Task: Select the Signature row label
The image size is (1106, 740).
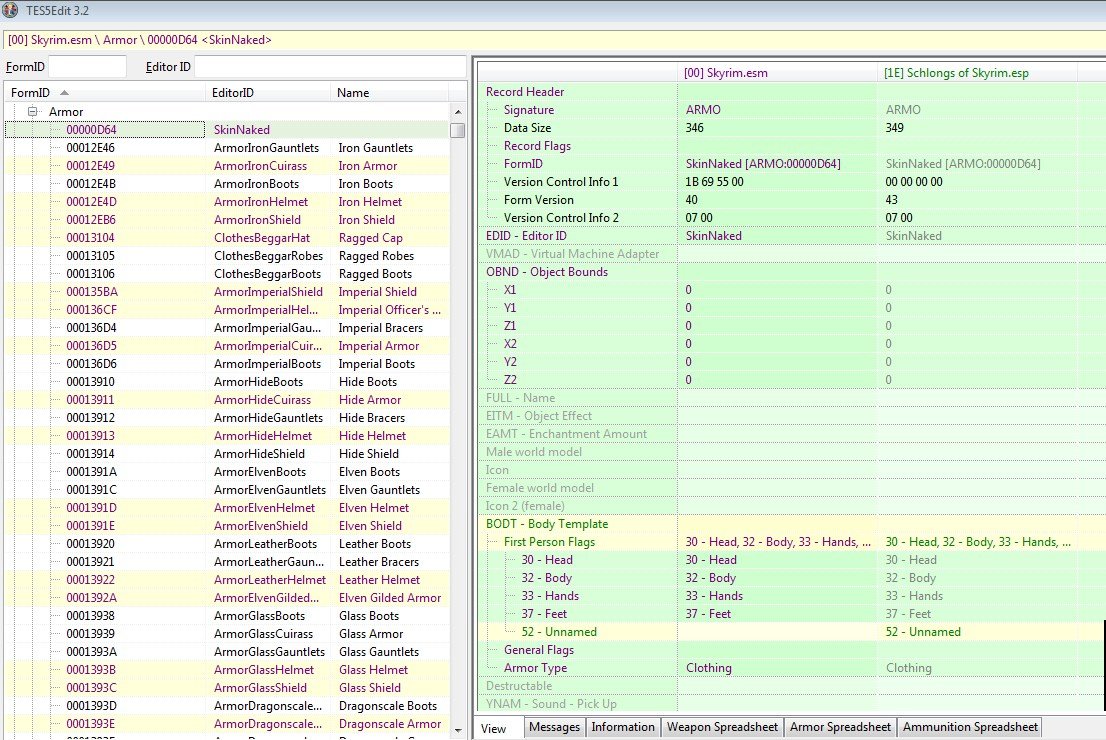Action: [x=529, y=110]
